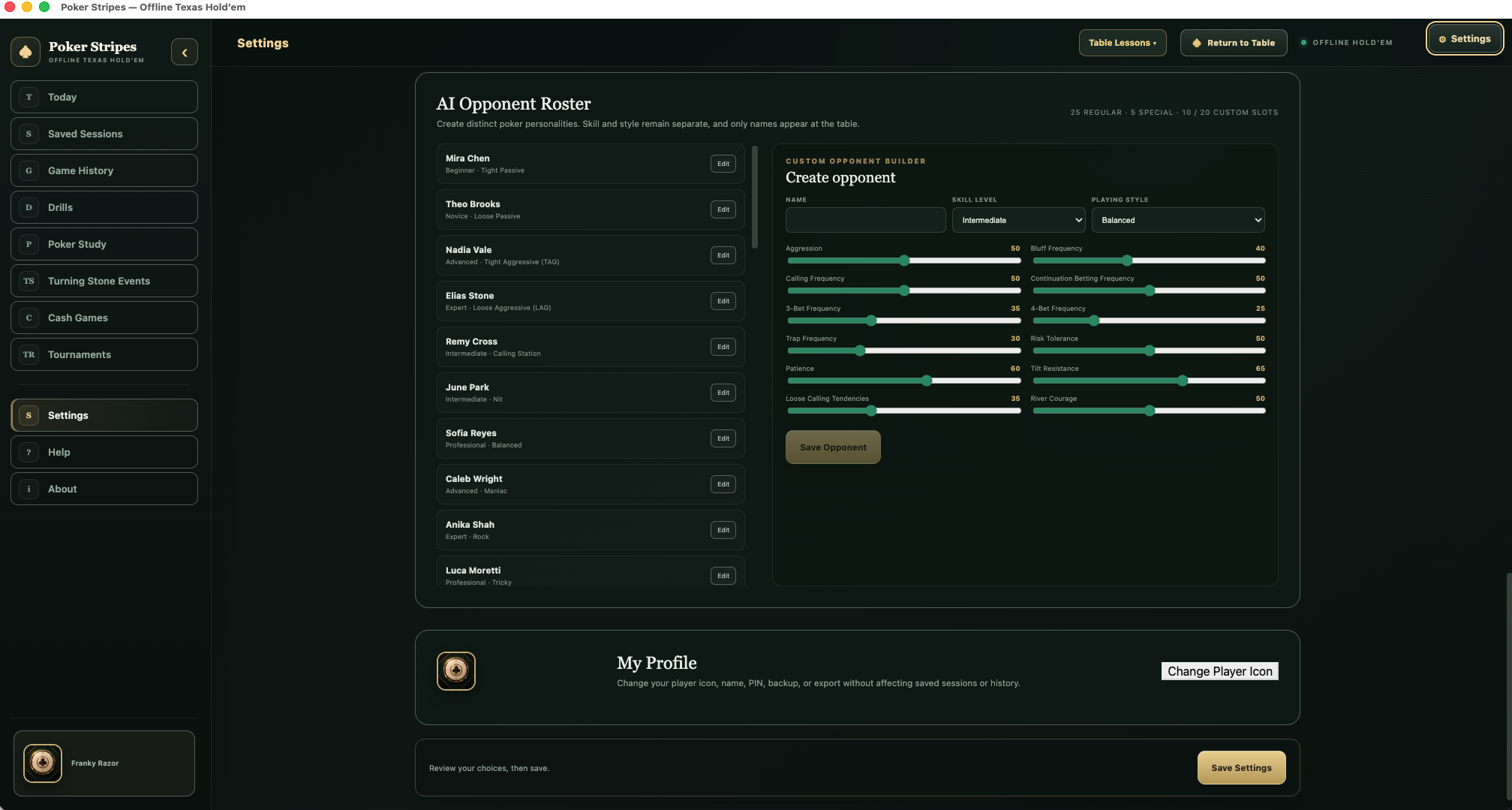Click the Poker Stripes spade logo icon
This screenshot has height=810, width=1512.
pos(26,52)
